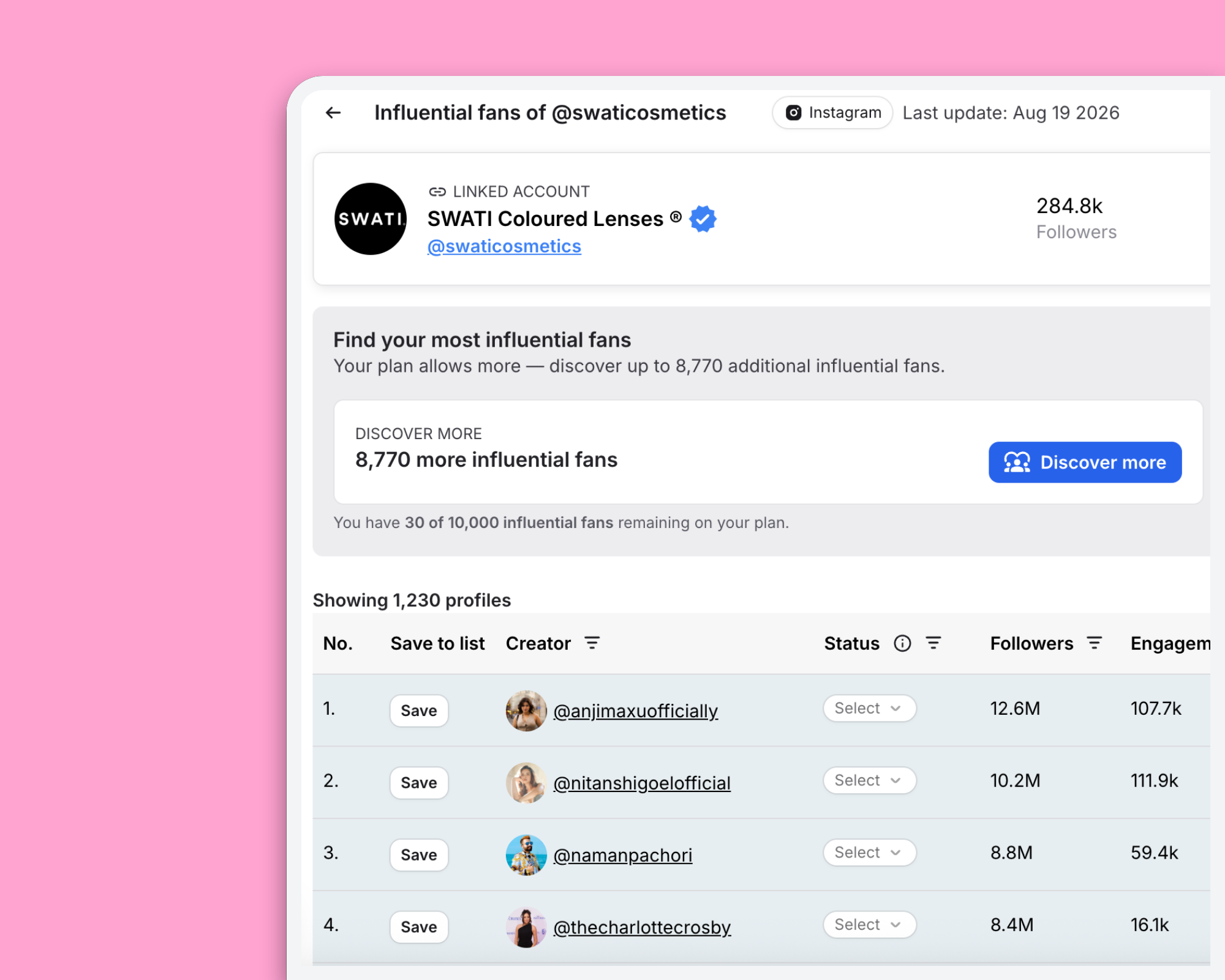Open the Status column filter icon
The width and height of the screenshot is (1225, 980).
point(933,643)
